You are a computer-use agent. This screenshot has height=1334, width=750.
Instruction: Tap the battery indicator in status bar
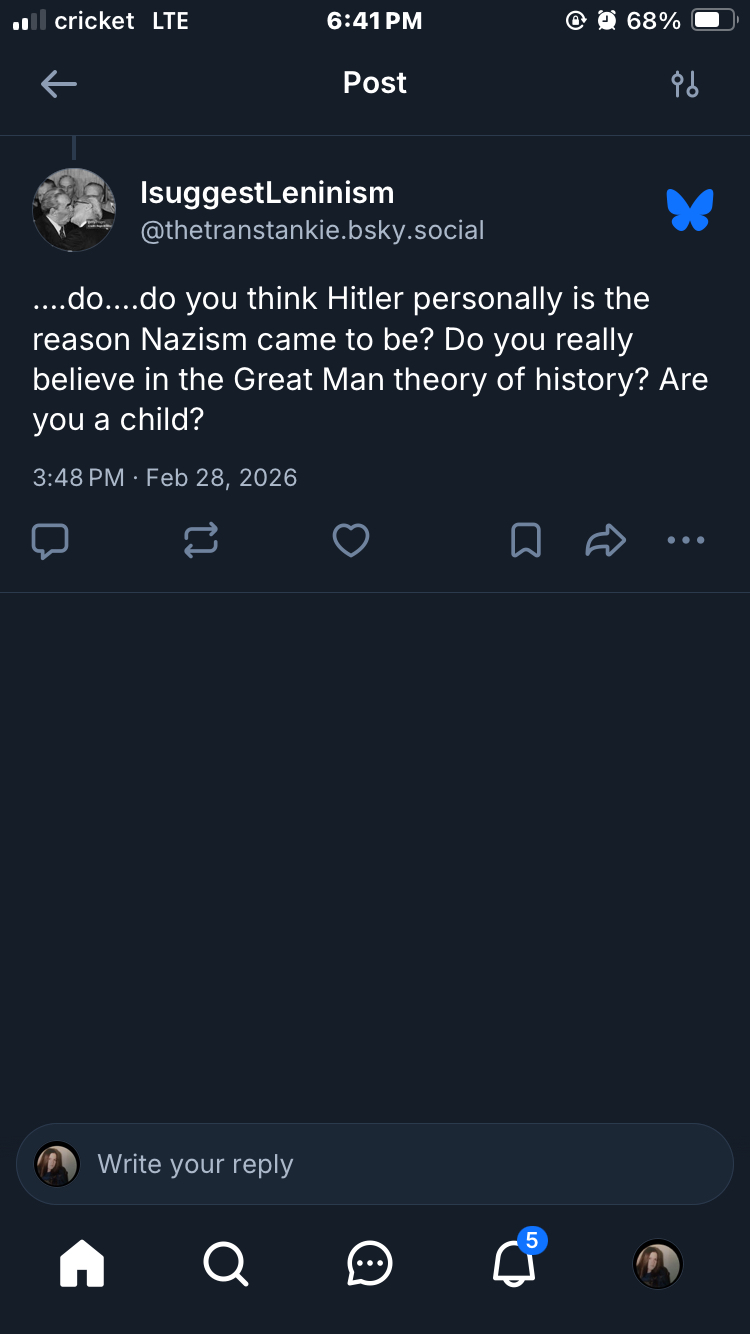click(x=714, y=21)
